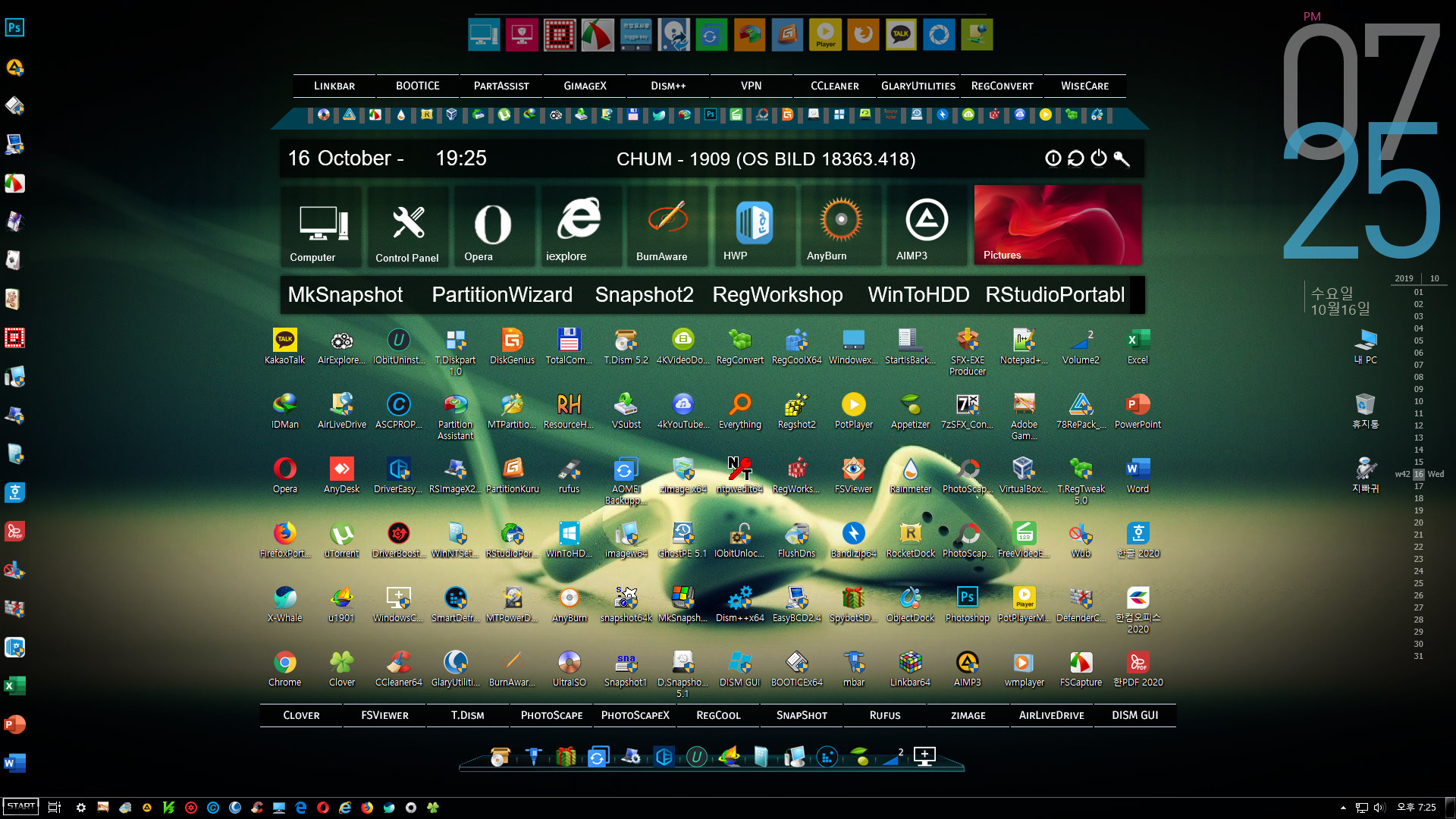1456x819 pixels.
Task: Open RocketDock desktop icon
Action: (910, 540)
